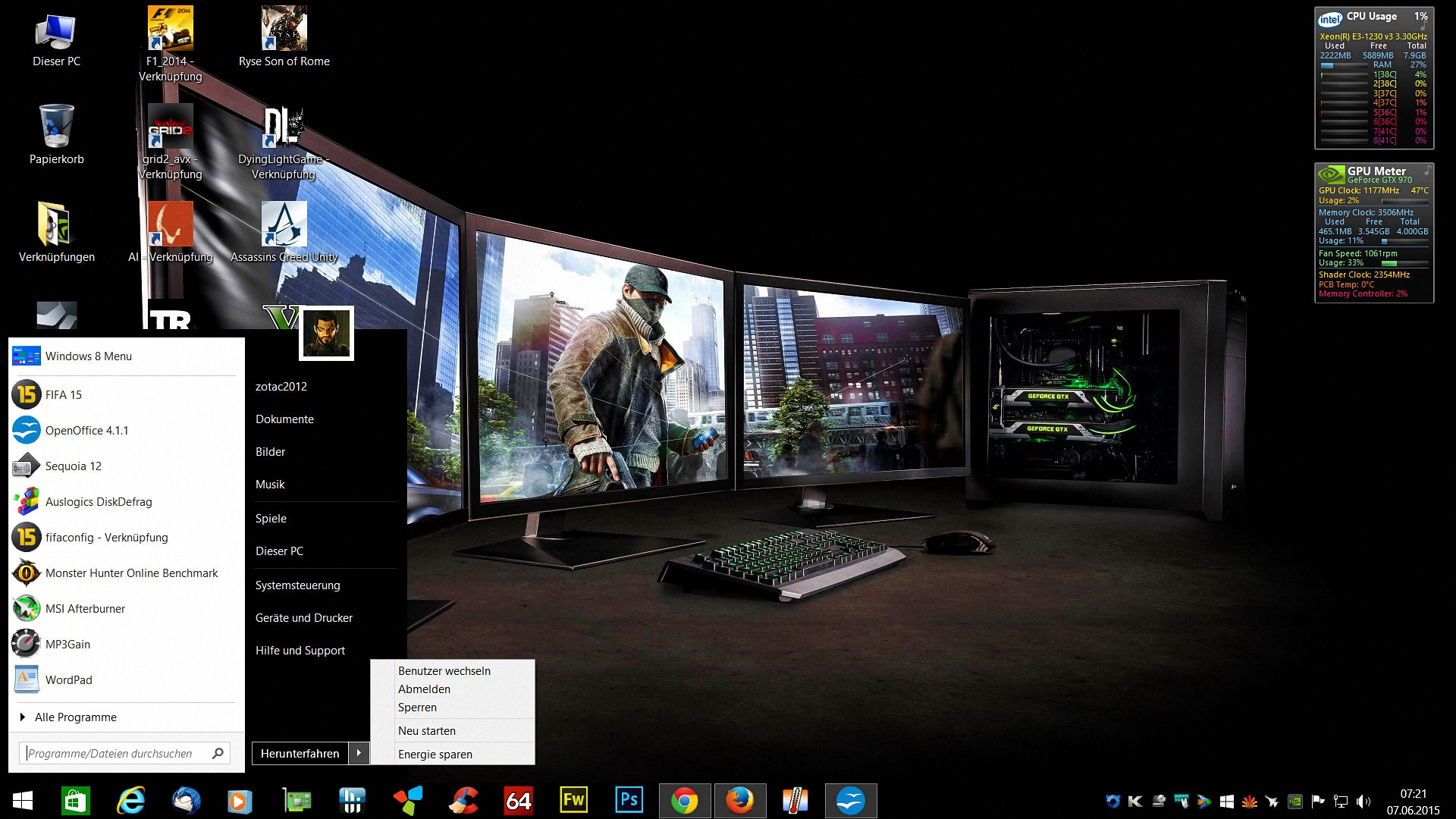Click the arrow next to Herunterfahren

(359, 753)
